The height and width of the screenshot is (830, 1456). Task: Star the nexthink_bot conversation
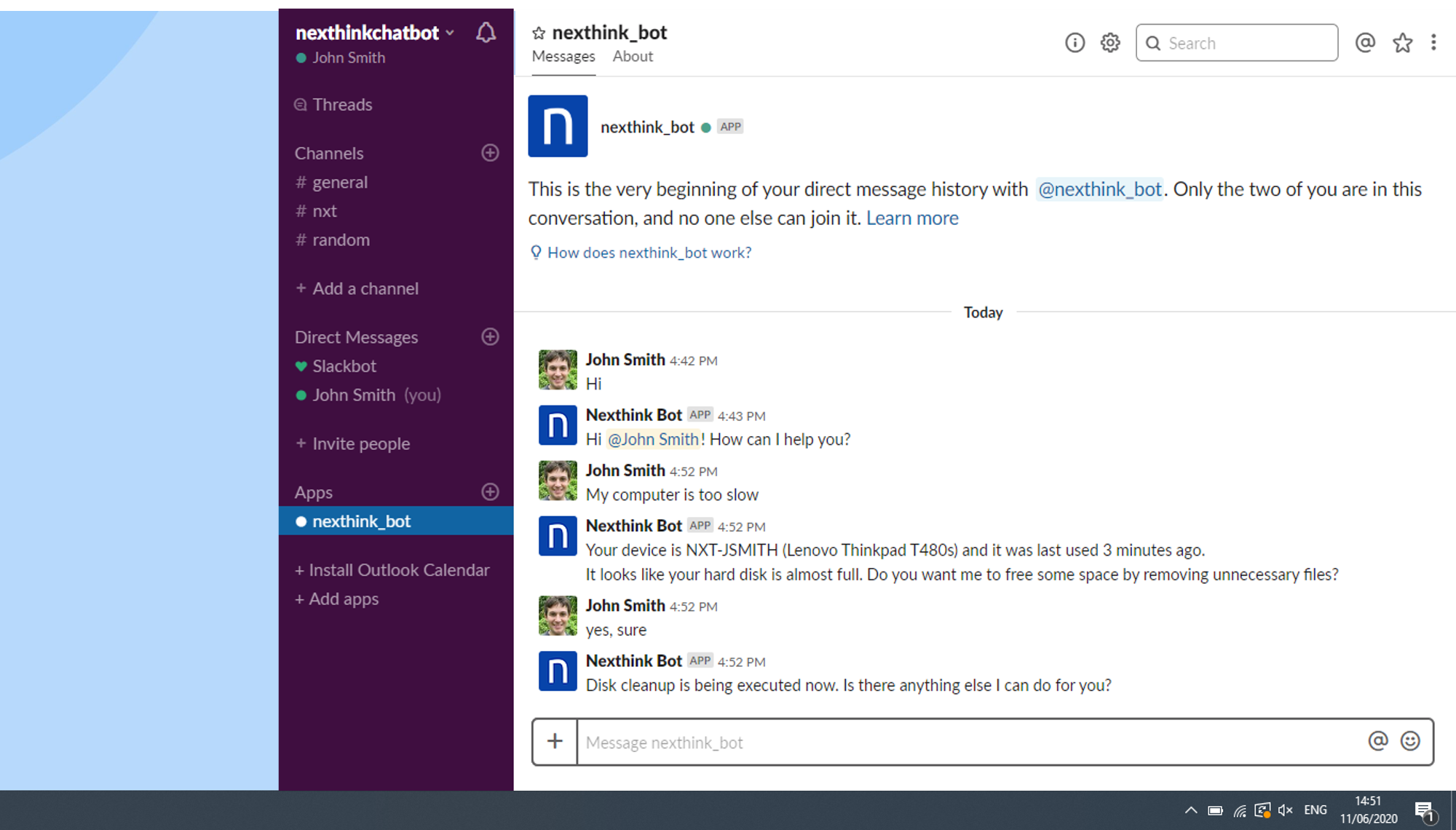tap(539, 33)
